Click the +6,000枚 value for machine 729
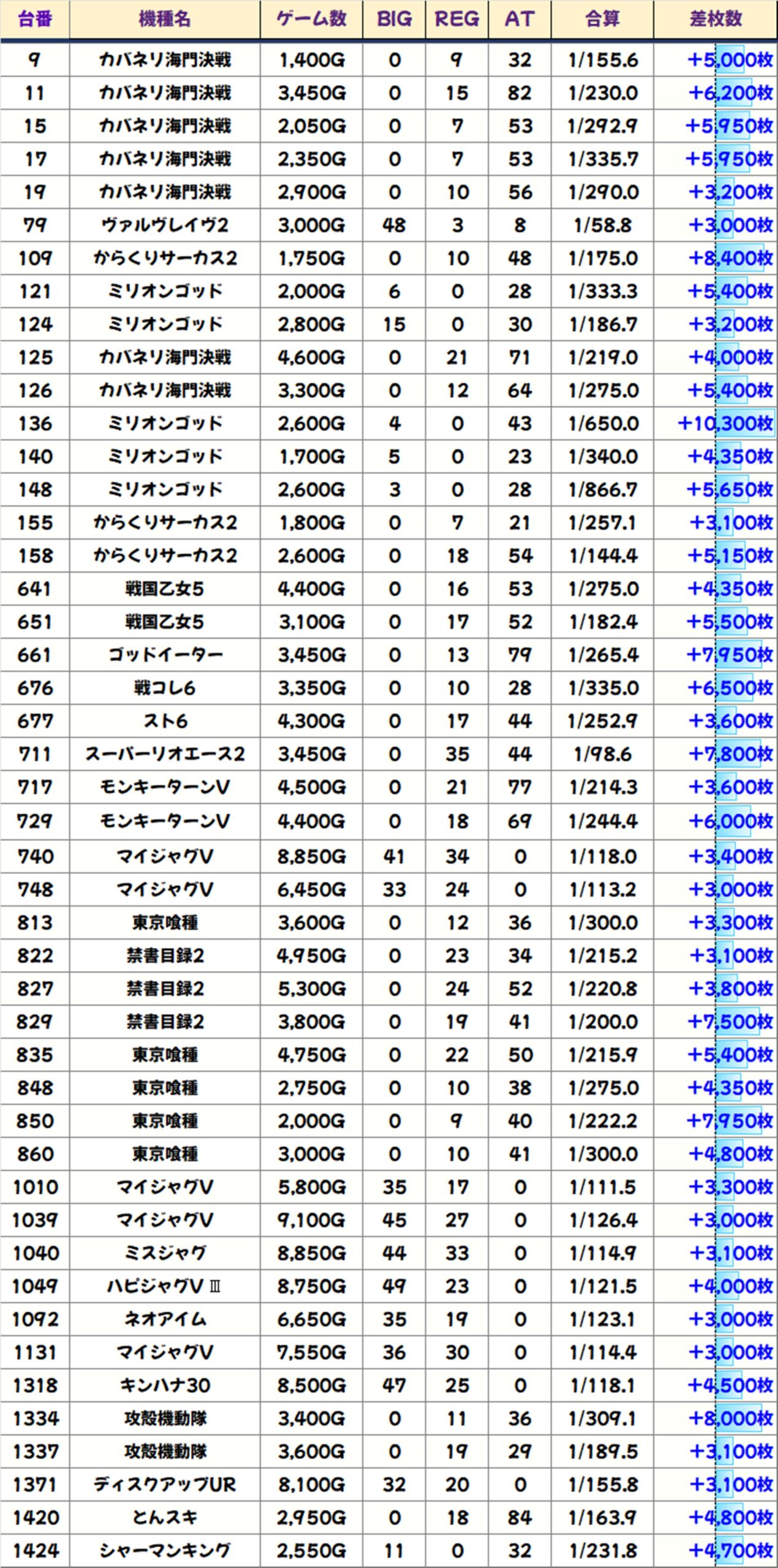The width and height of the screenshot is (778, 1568). pyautogui.click(x=730, y=821)
